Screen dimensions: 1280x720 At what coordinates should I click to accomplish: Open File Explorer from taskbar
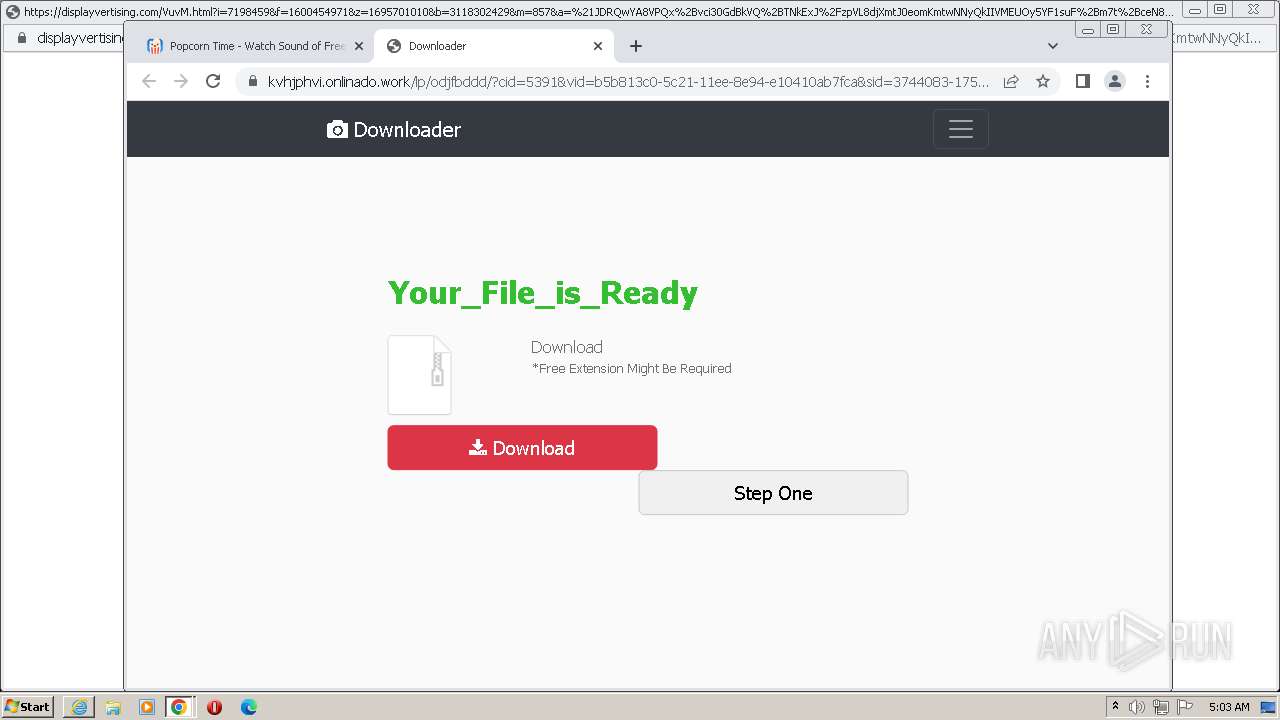coord(113,707)
